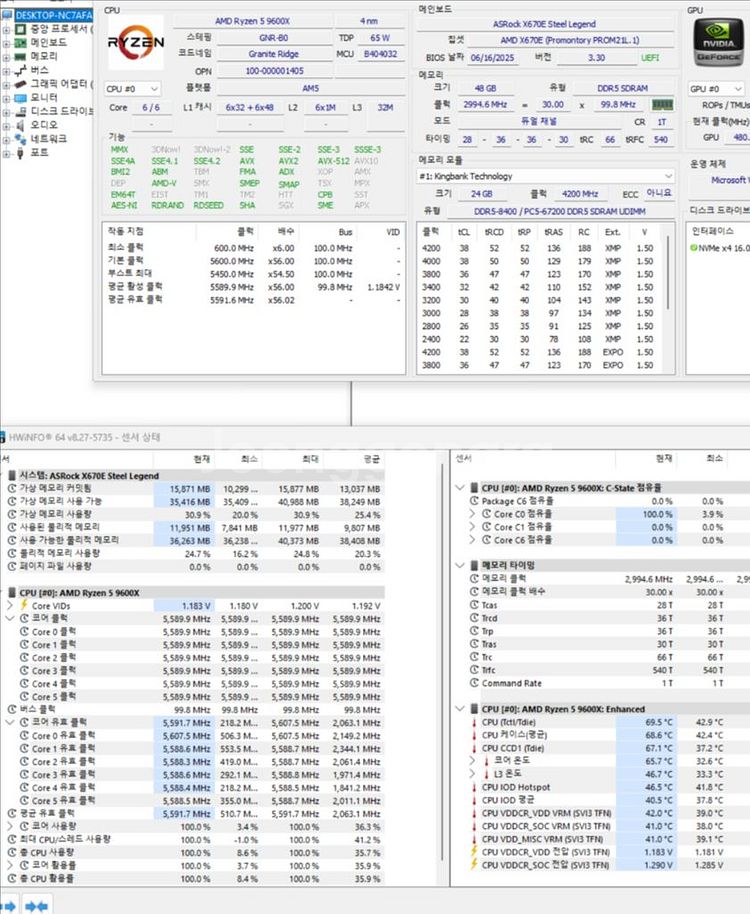Click the chip icon of 메모리 타이밍 group
This screenshot has height=914, width=750.
[x=474, y=565]
